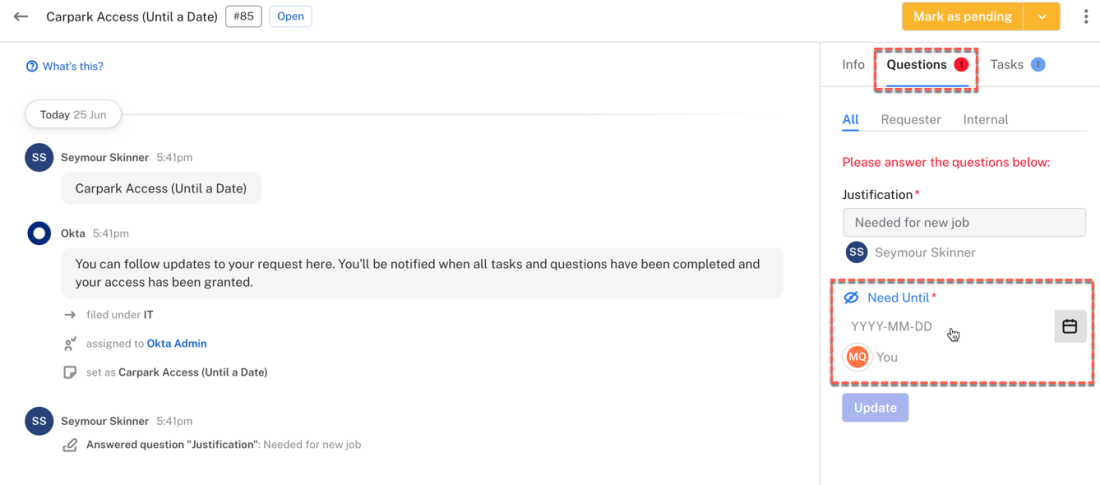Click the note icon beside set as
This screenshot has width=1100, height=485.
pos(69,372)
